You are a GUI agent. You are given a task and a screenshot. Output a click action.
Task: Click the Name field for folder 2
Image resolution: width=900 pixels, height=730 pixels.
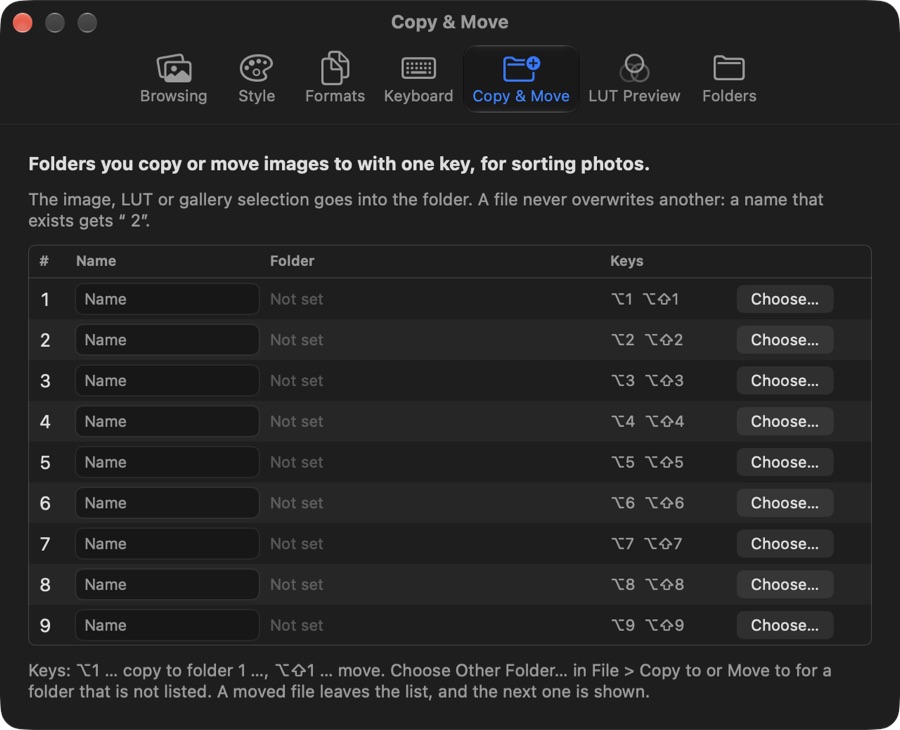click(x=167, y=340)
